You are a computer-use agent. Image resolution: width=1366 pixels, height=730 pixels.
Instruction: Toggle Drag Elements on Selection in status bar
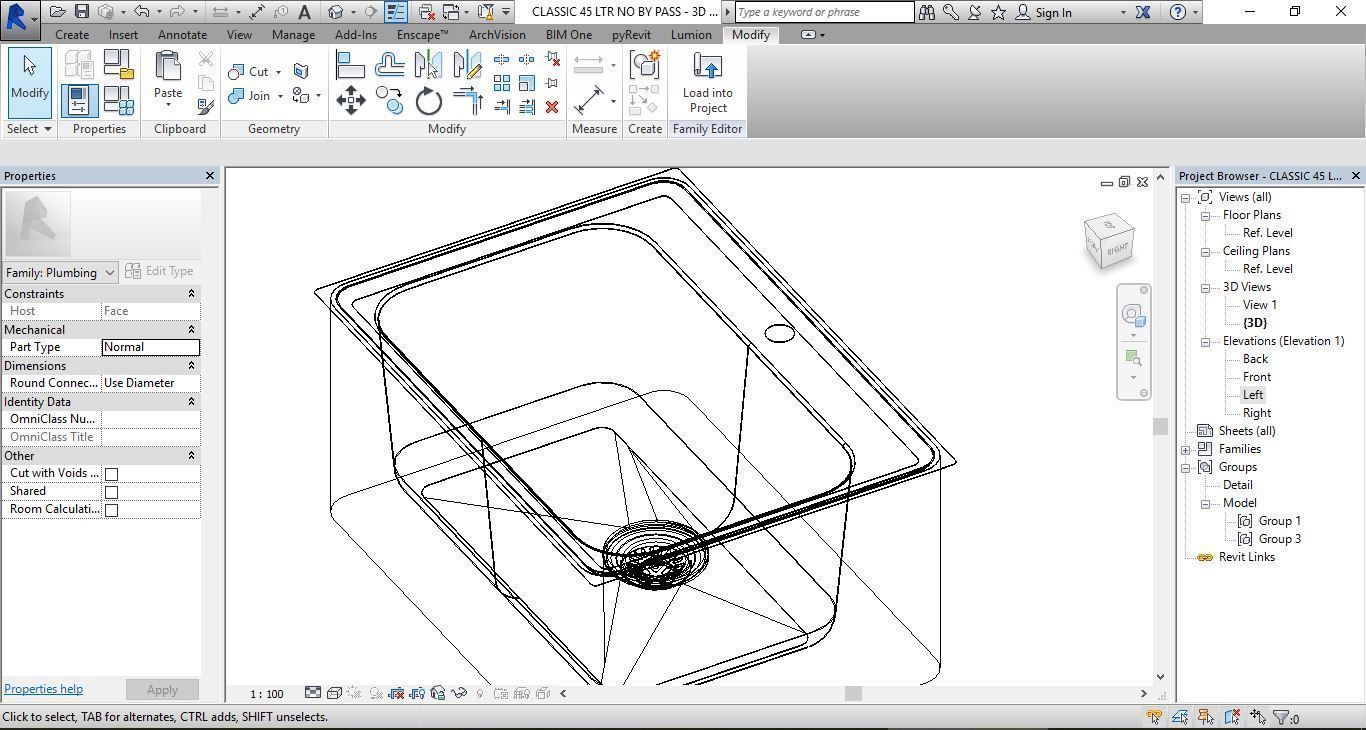[x=1258, y=717]
